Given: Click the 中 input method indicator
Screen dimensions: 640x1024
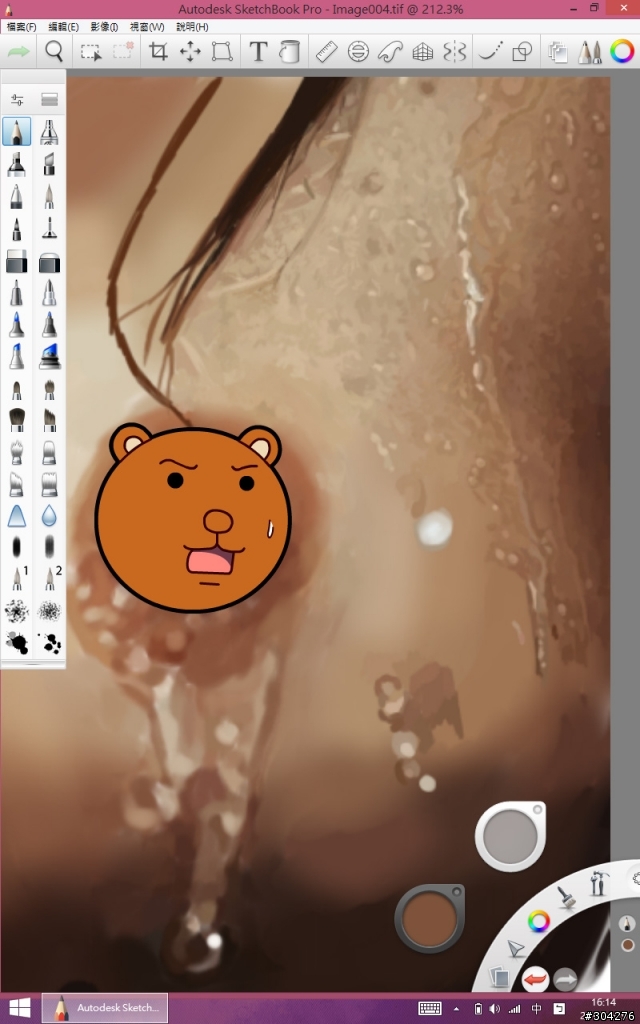Looking at the screenshot, I should pyautogui.click(x=537, y=1009).
